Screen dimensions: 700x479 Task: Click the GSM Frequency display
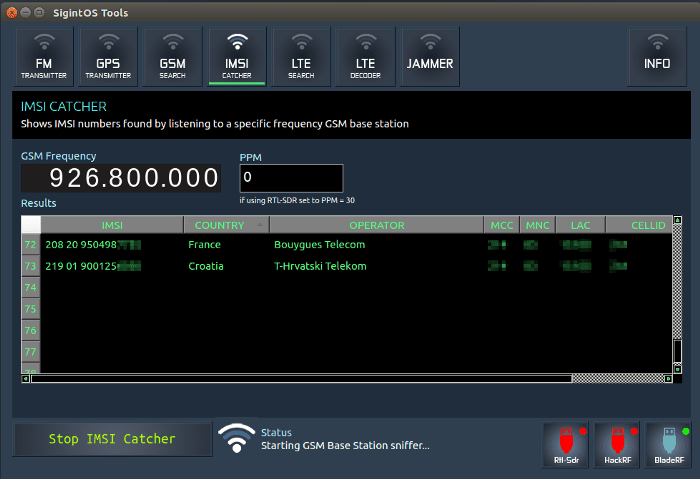[121, 178]
